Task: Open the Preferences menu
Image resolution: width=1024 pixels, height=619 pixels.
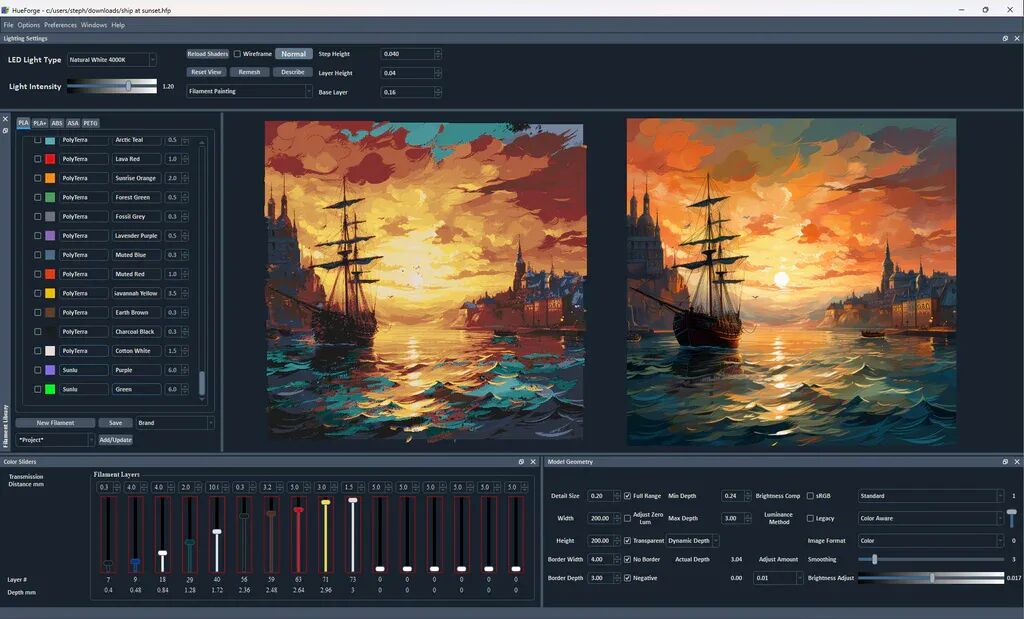Action: tap(60, 25)
